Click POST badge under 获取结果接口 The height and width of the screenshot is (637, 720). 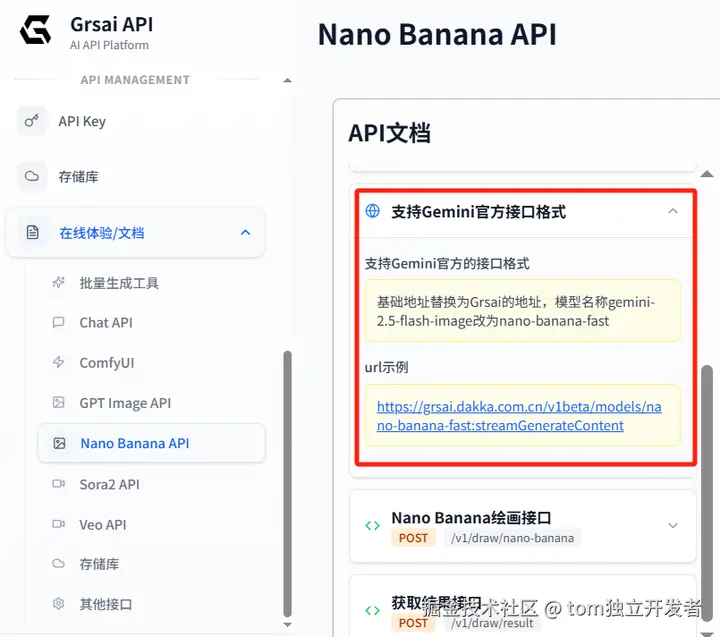[413, 623]
